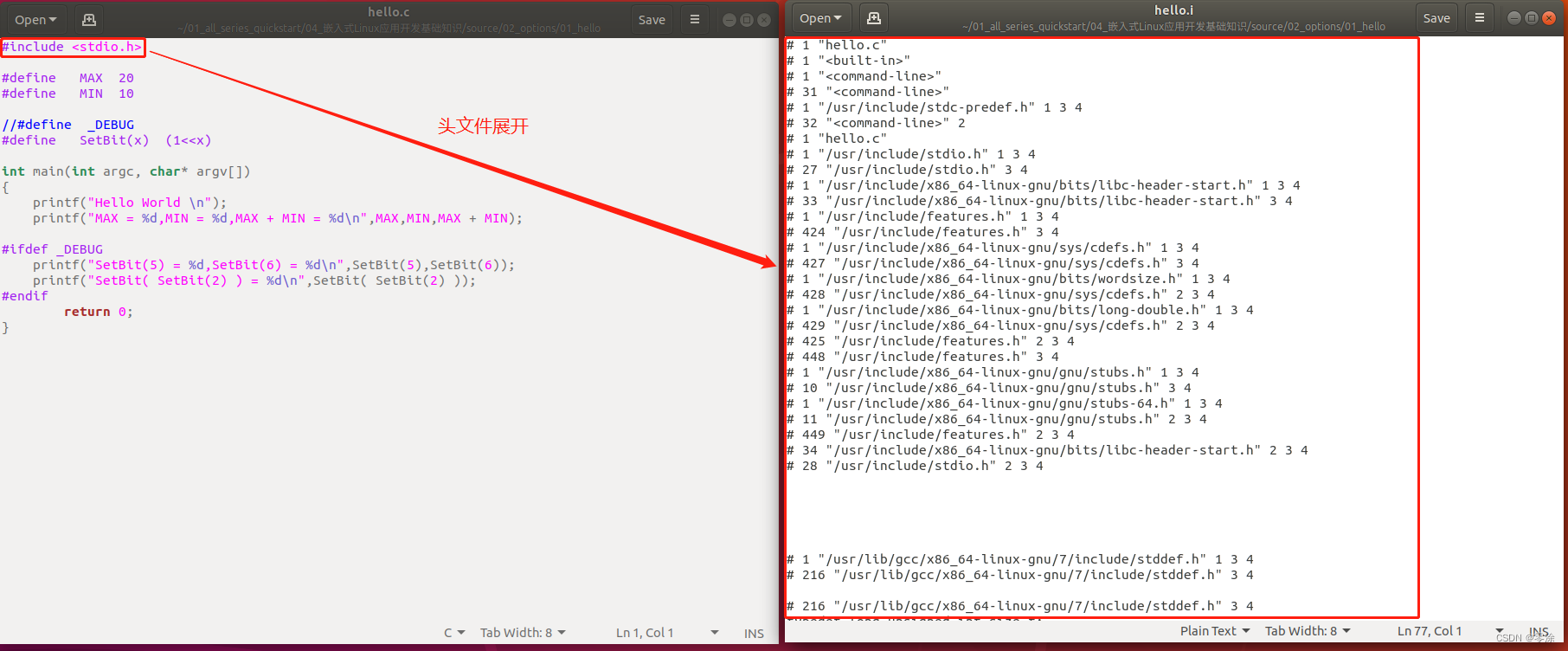Viewport: 1568px width, 651px height.
Task: Click the '# 1 "<built-in>"' line in hello.i
Action: [849, 61]
